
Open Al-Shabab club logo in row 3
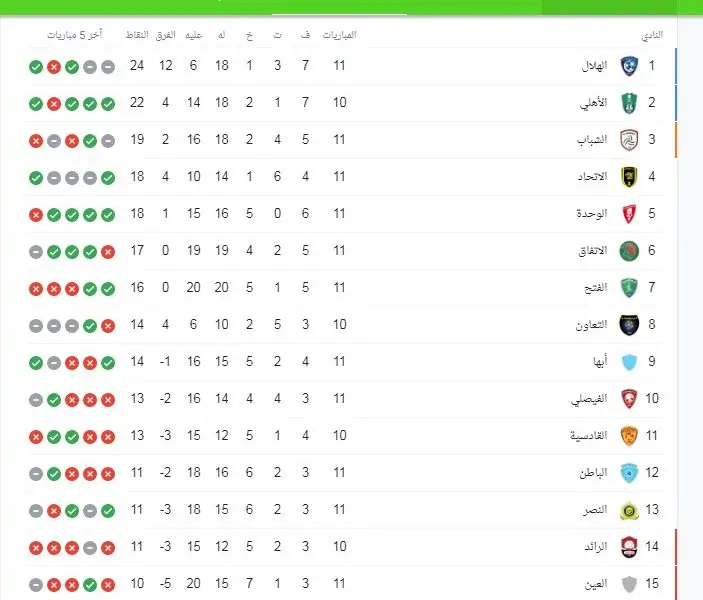(x=629, y=140)
